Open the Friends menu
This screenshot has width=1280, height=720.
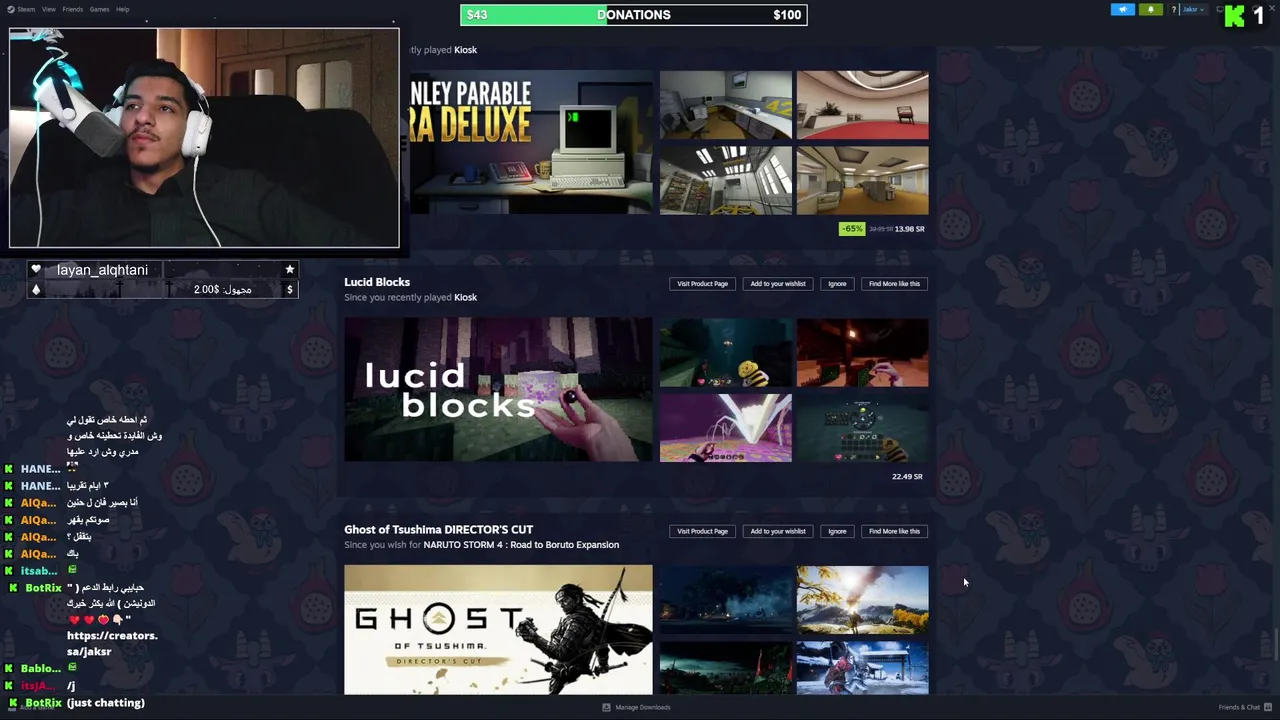click(x=73, y=9)
